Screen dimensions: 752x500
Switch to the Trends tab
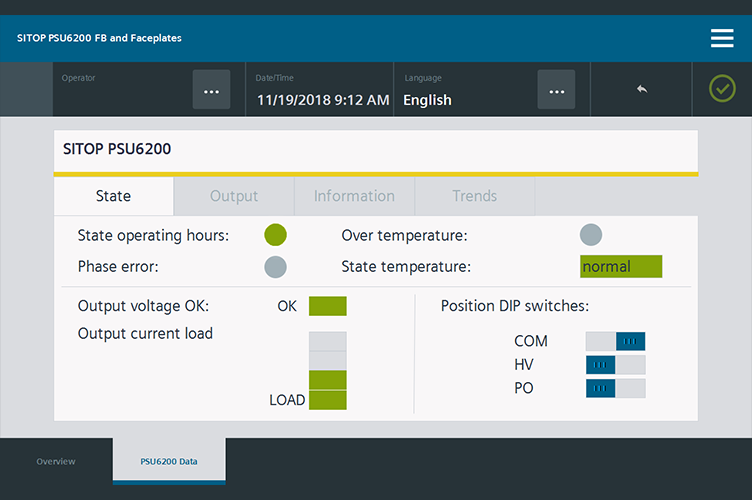point(475,196)
